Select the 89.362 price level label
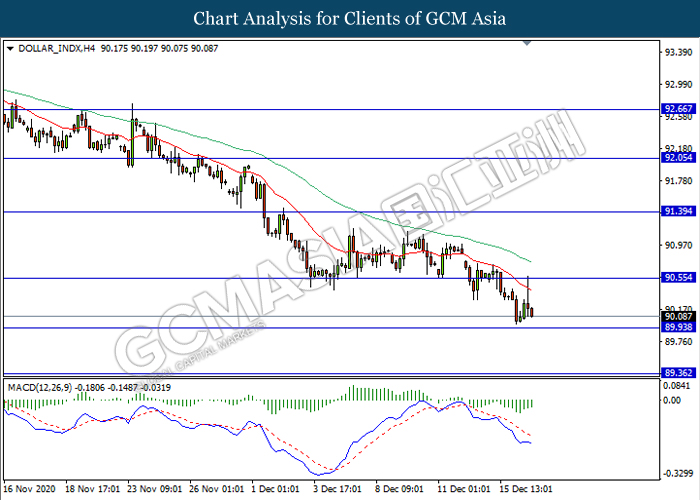The width and height of the screenshot is (700, 500). pyautogui.click(x=679, y=373)
